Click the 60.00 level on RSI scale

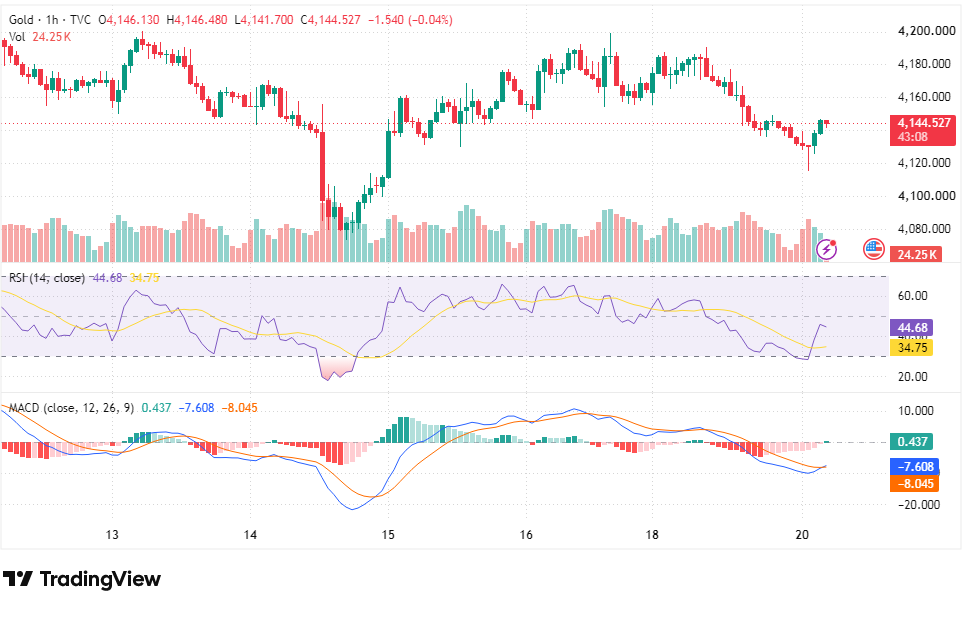coord(912,296)
